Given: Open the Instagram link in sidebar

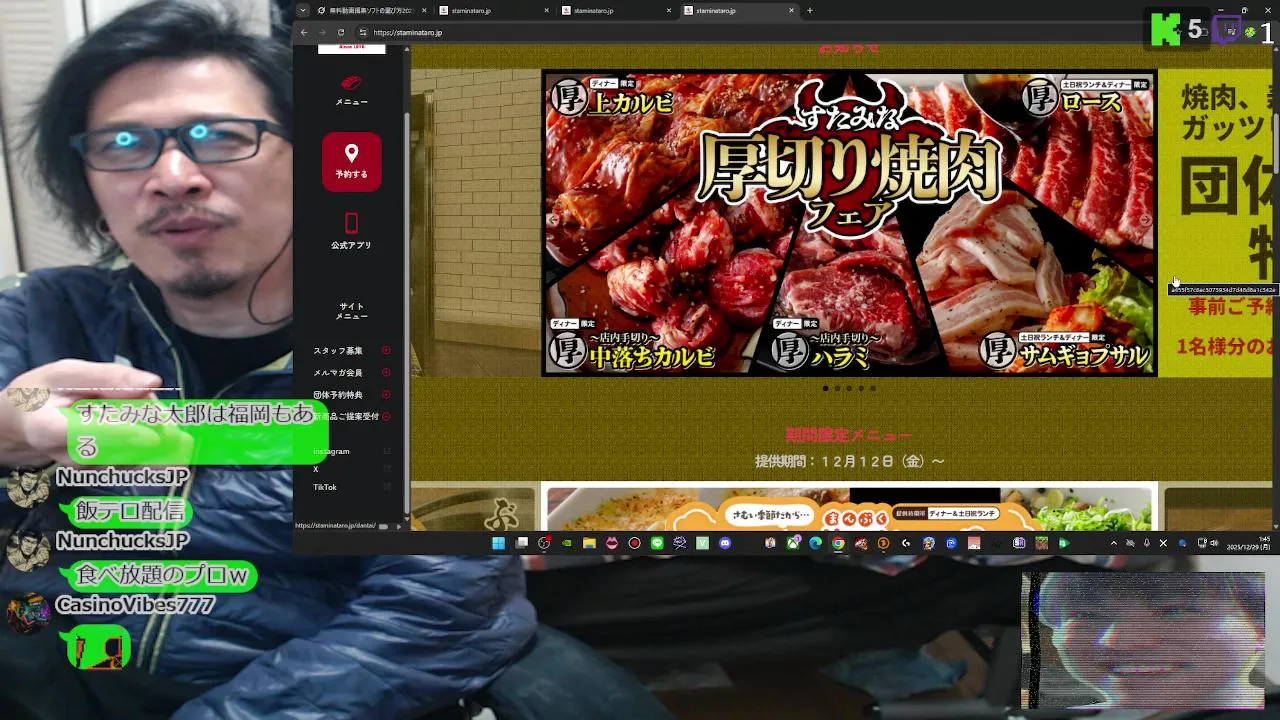Looking at the screenshot, I should tap(332, 451).
